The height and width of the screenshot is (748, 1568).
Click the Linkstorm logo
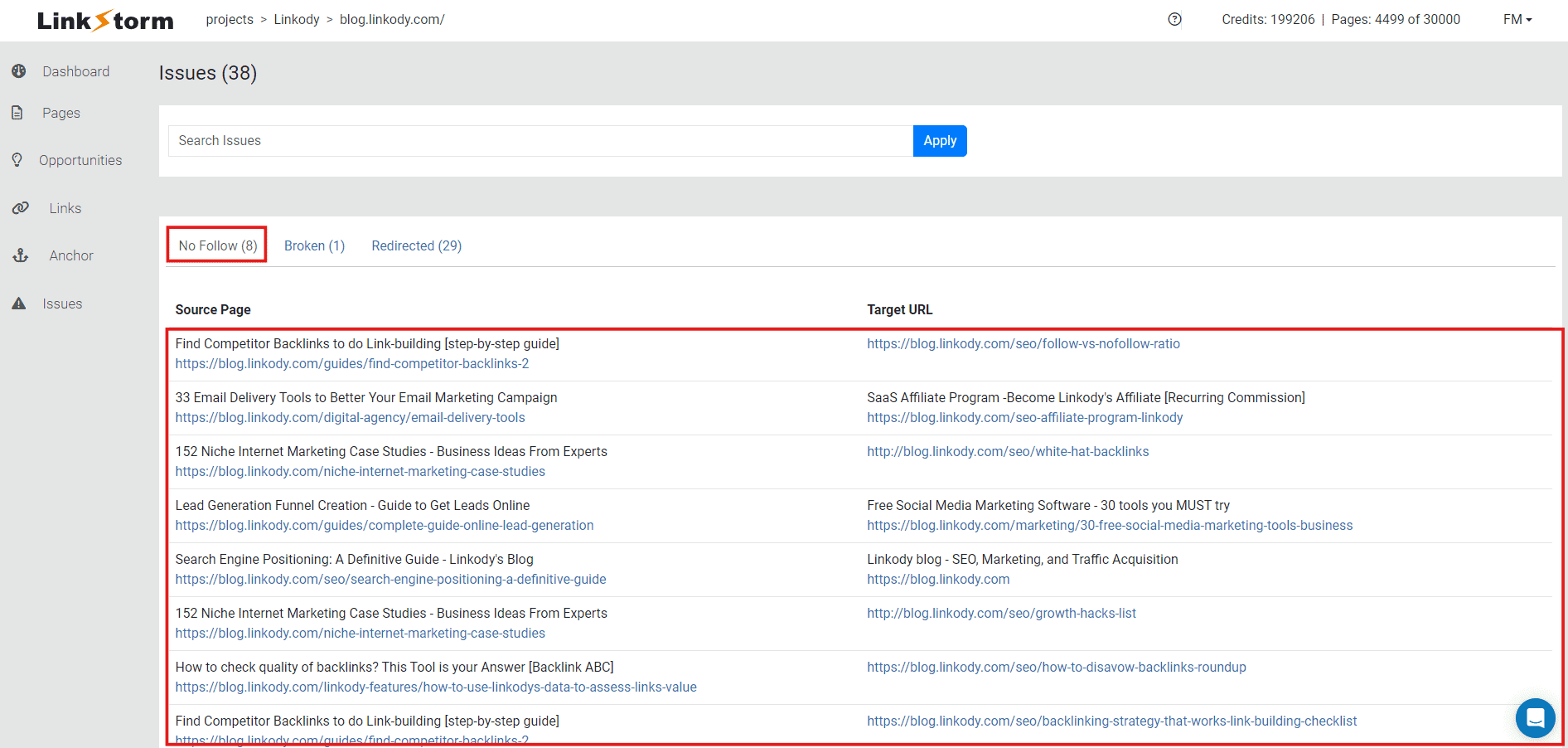tap(104, 20)
